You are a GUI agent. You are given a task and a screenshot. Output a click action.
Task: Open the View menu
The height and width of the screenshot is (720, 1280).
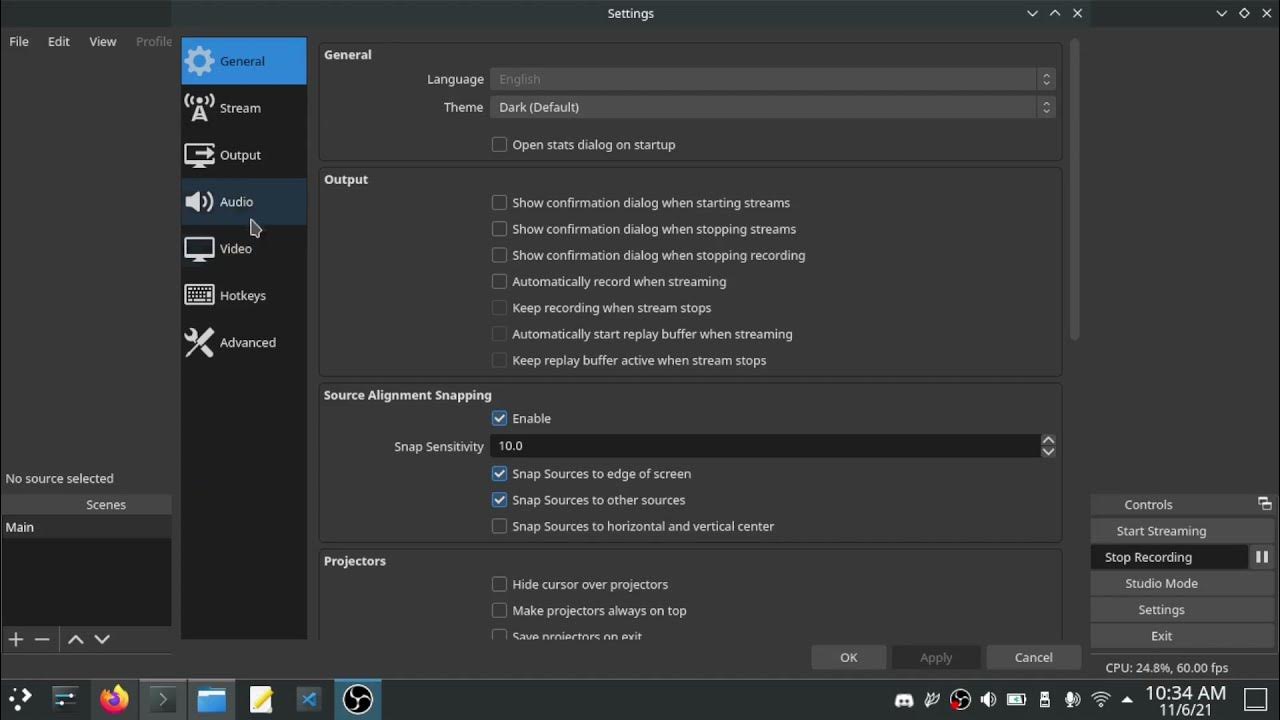(103, 41)
